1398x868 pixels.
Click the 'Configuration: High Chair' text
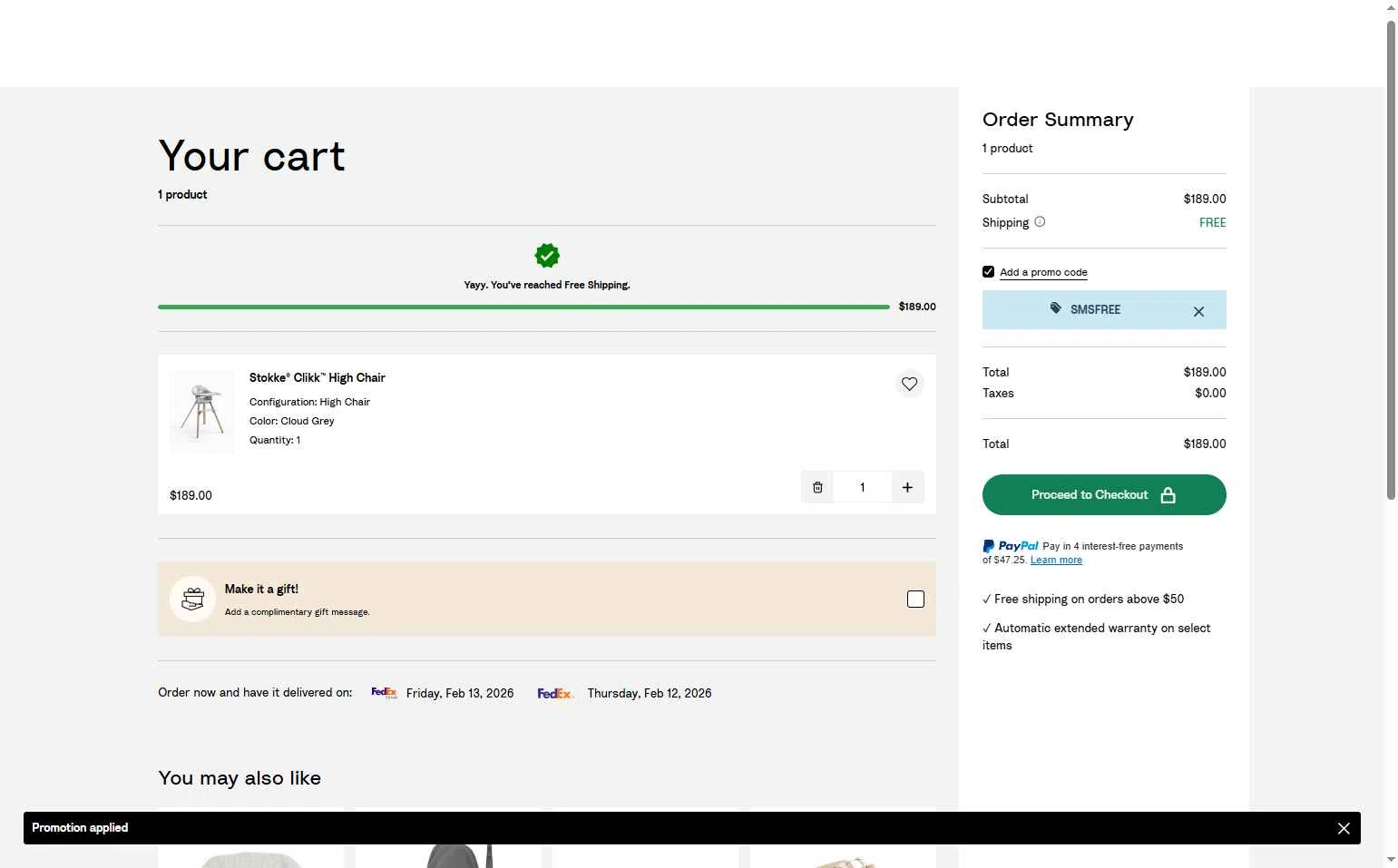click(x=309, y=402)
